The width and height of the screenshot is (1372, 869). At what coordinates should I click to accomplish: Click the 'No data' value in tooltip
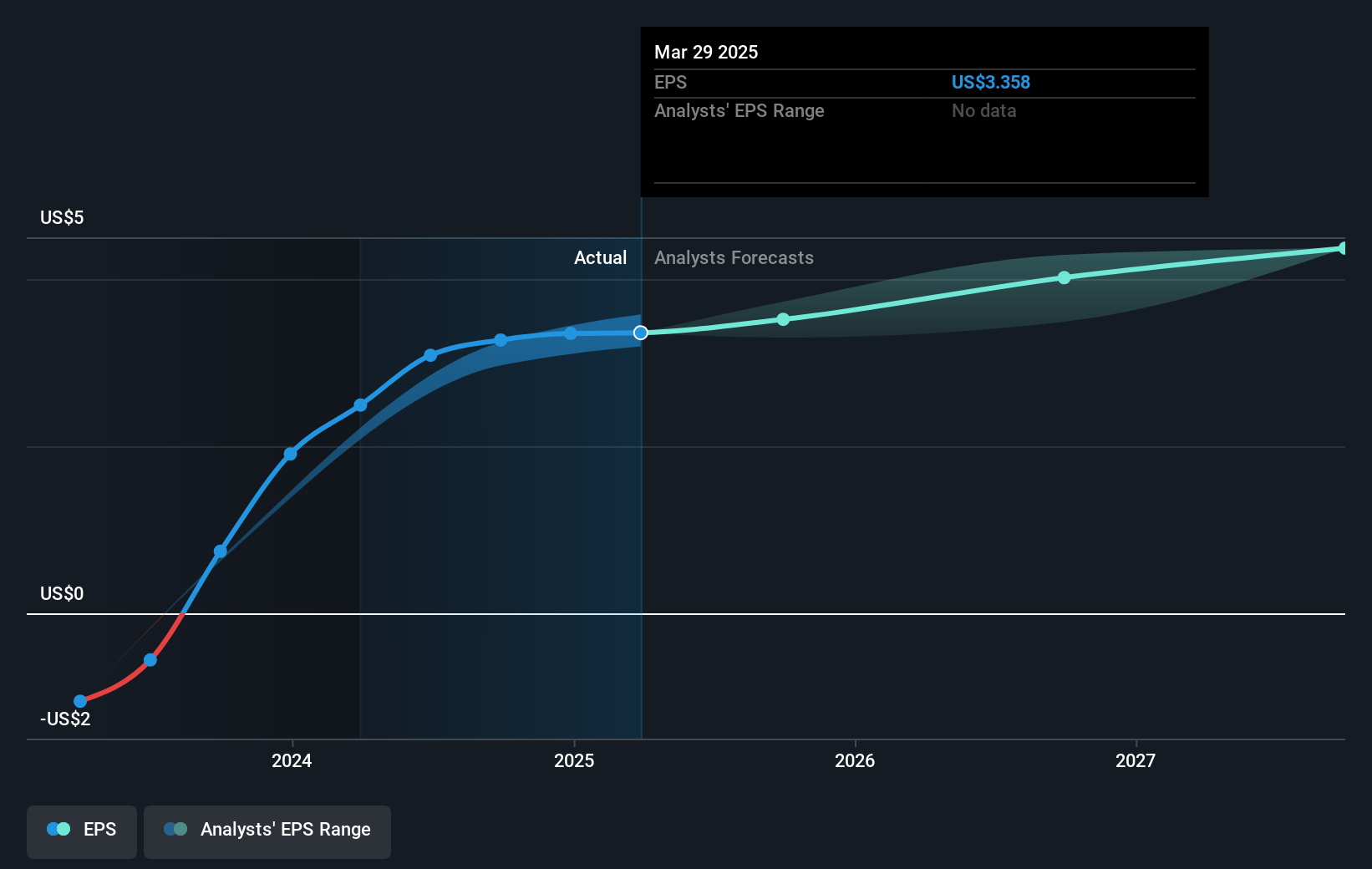click(x=983, y=110)
